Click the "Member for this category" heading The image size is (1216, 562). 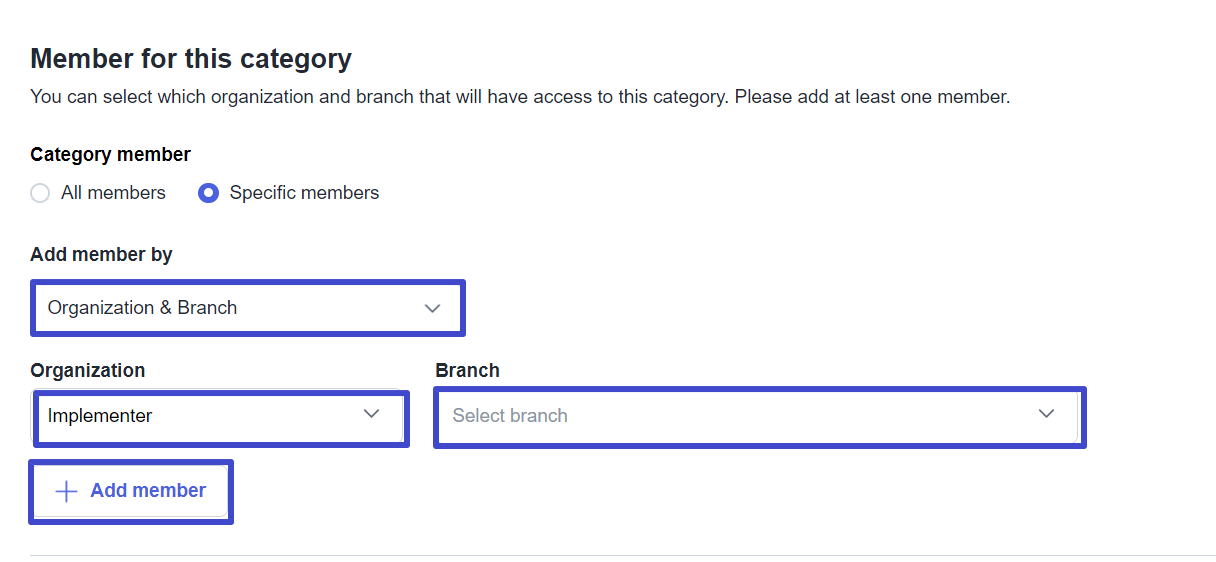[191, 59]
